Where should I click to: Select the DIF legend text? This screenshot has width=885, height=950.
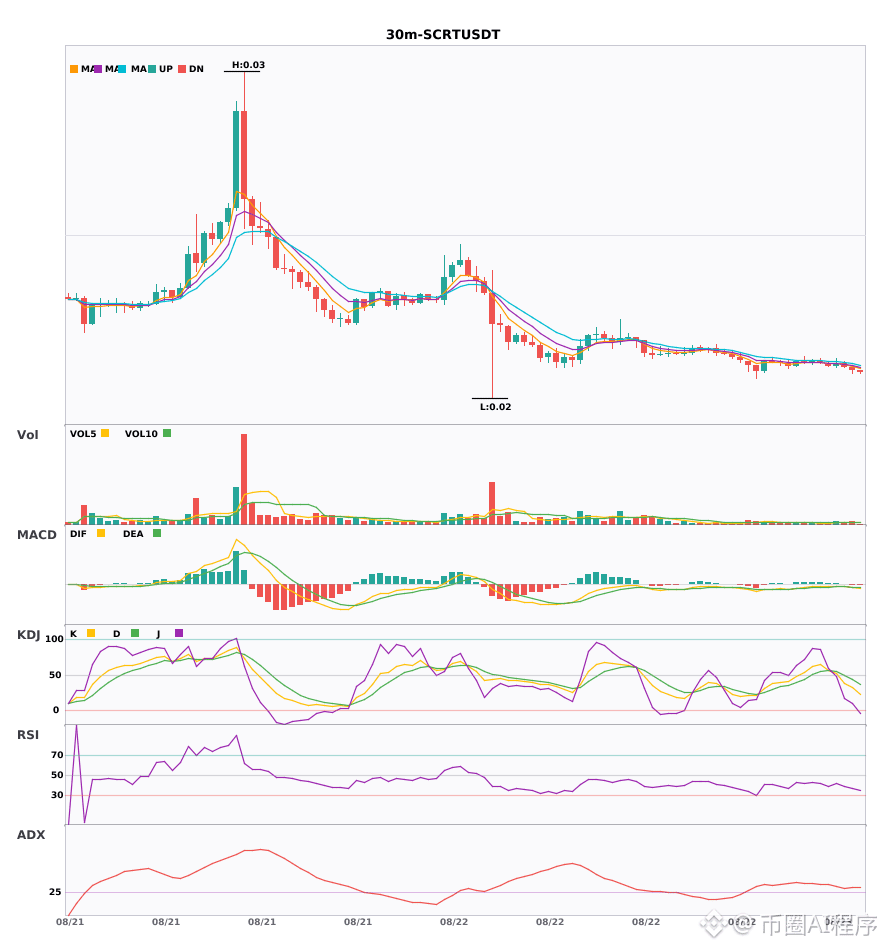tap(78, 534)
